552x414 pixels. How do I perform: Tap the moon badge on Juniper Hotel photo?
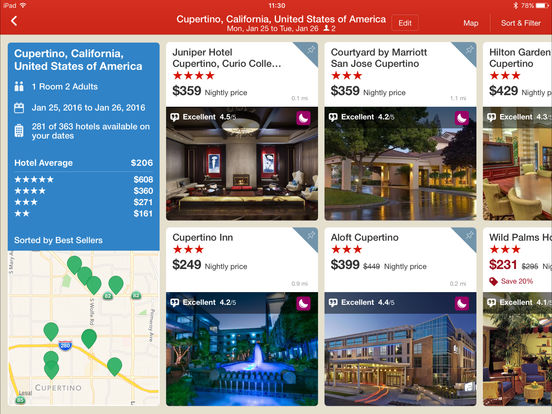point(303,118)
